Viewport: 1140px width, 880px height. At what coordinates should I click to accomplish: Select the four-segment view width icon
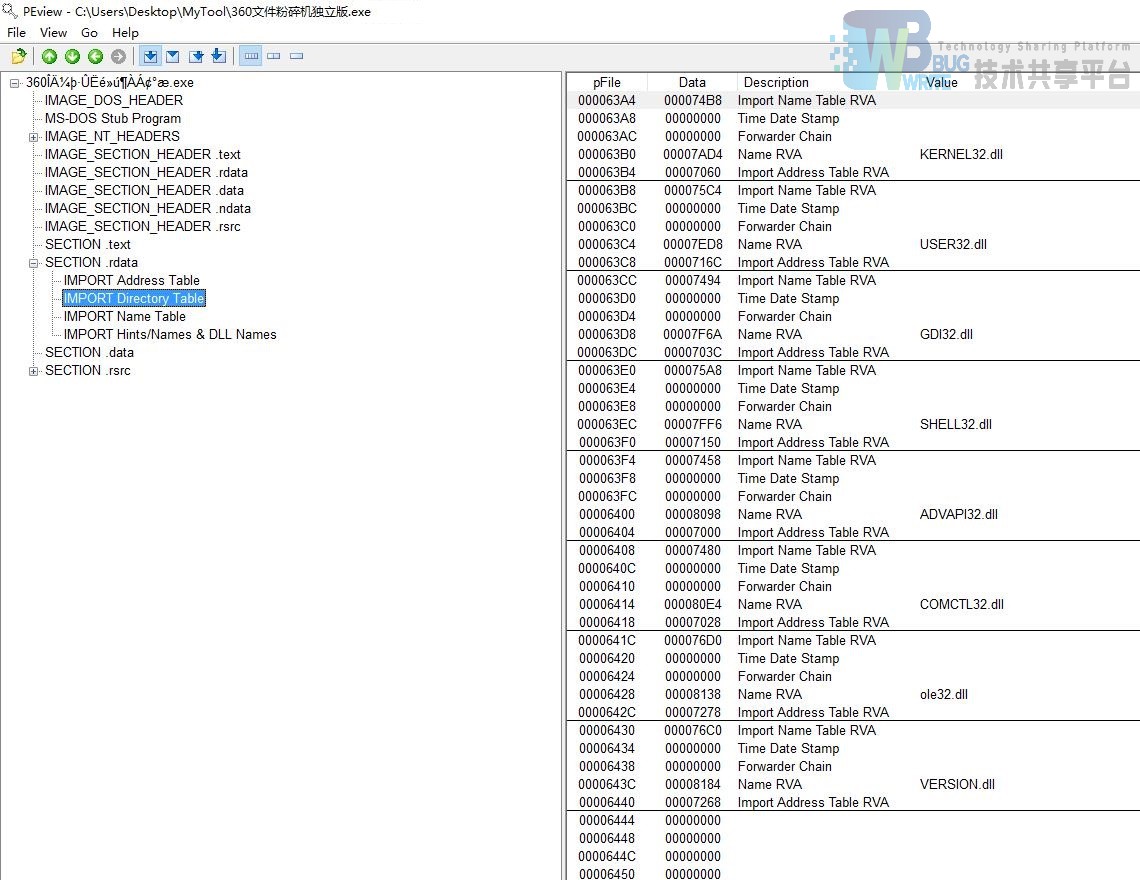tap(251, 56)
